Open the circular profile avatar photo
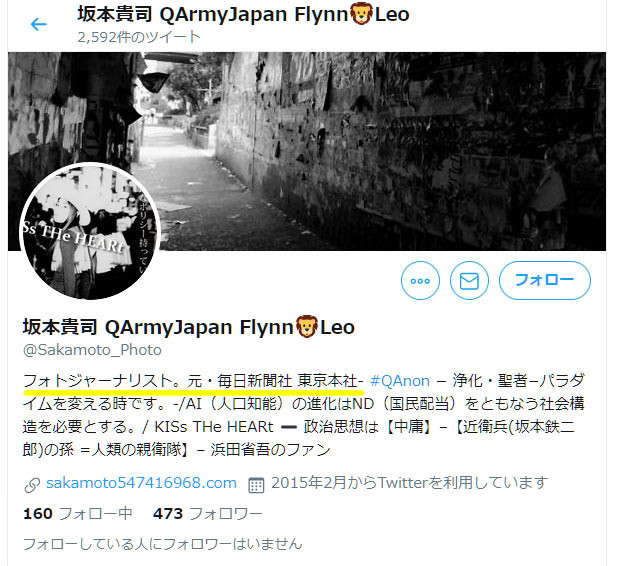 pos(90,231)
